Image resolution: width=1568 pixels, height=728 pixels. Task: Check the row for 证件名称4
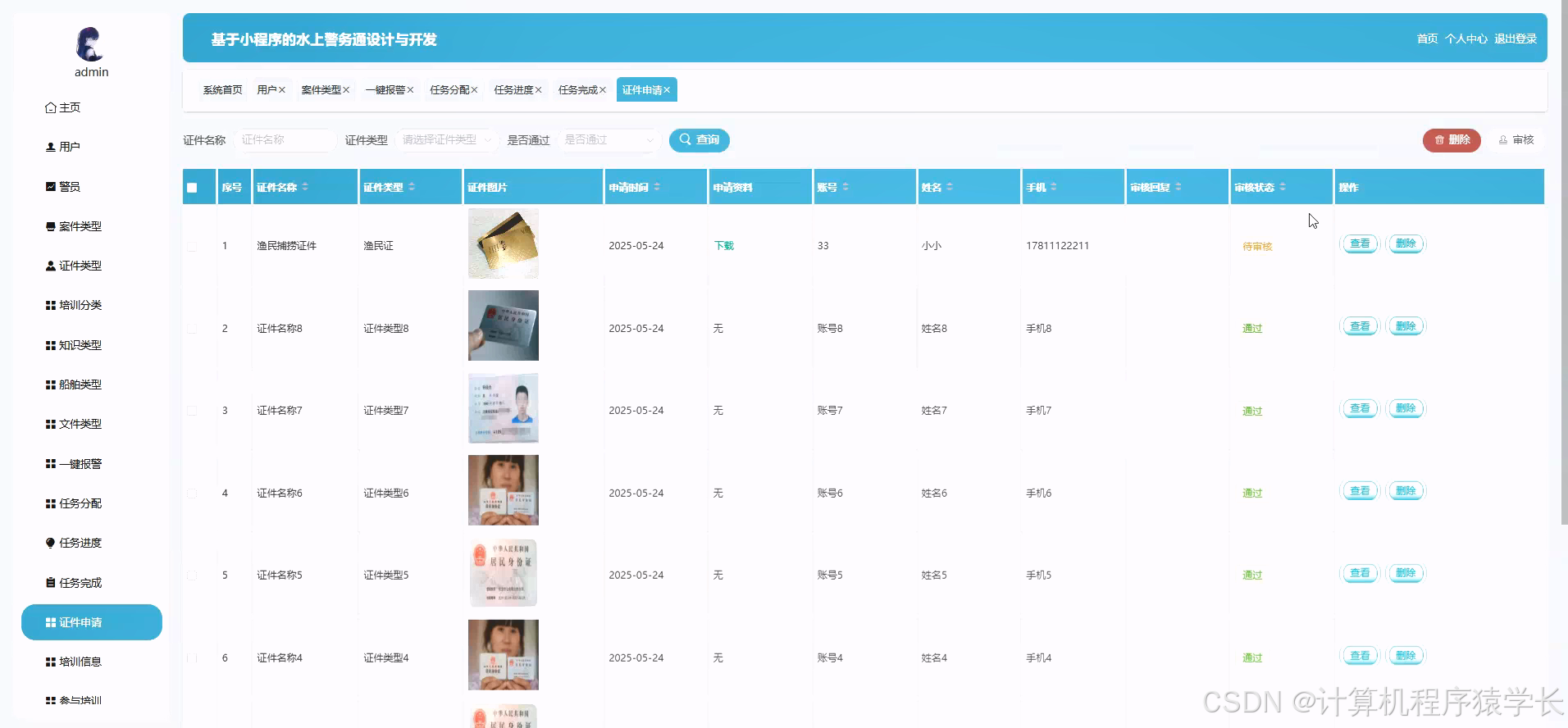coord(192,658)
